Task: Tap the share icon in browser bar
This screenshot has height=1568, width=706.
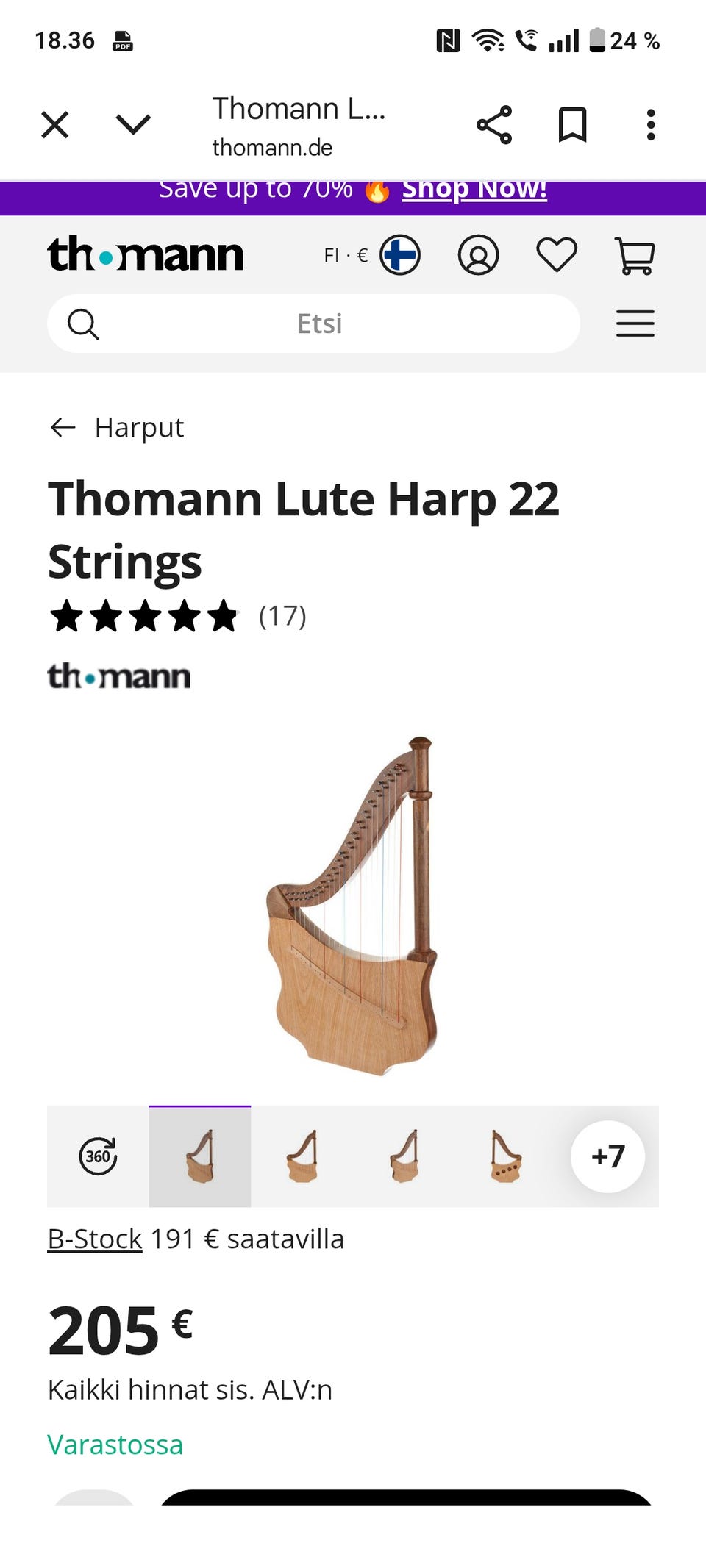Action: tap(494, 125)
